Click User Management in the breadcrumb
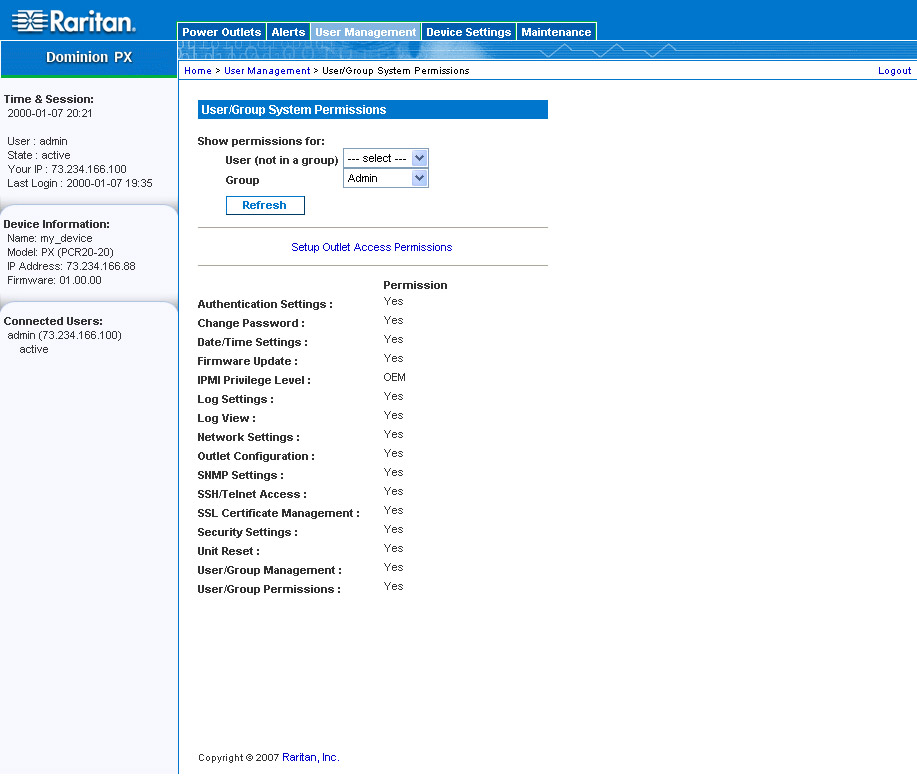 pos(267,71)
